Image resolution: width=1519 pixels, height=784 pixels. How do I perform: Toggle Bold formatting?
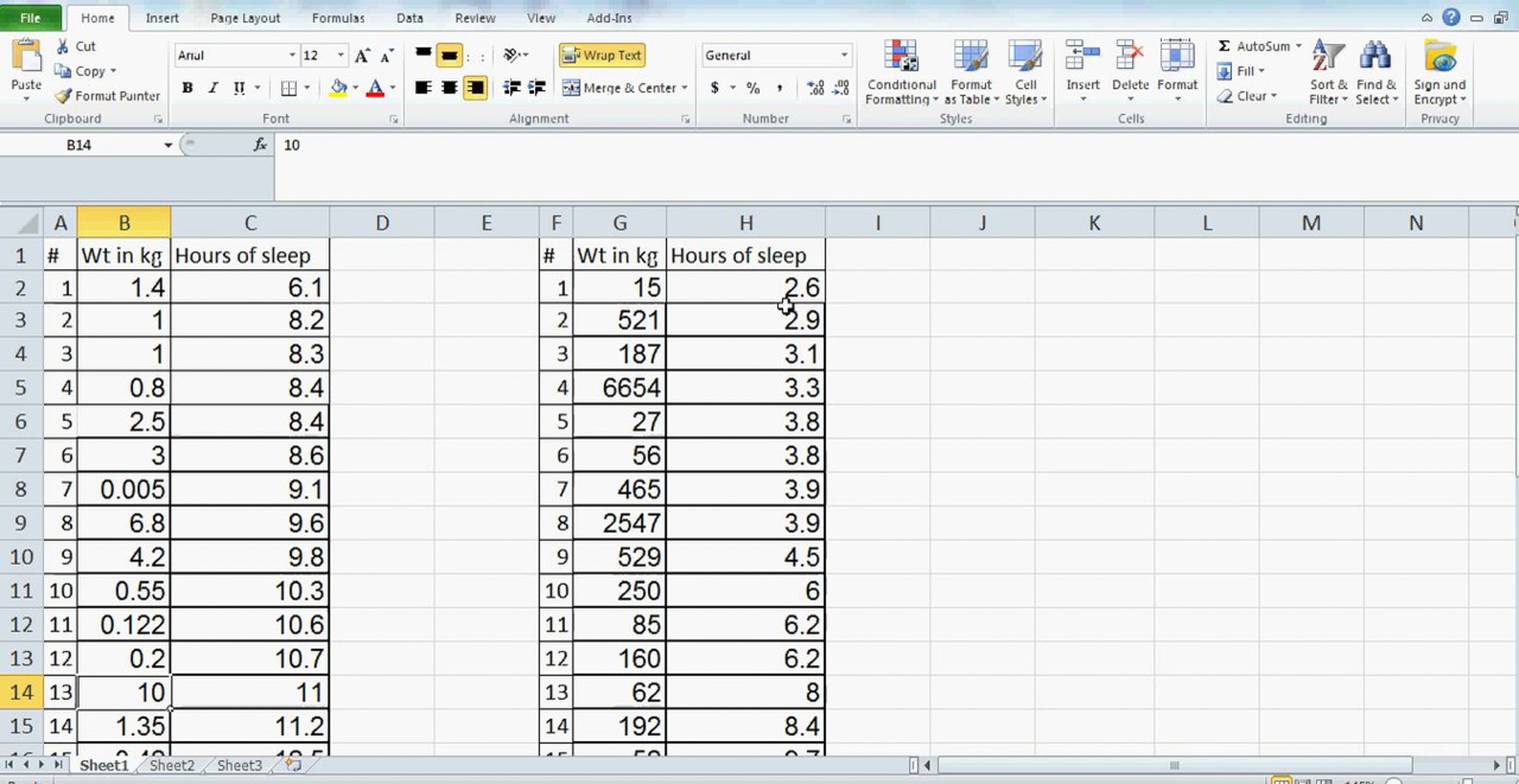pos(187,88)
